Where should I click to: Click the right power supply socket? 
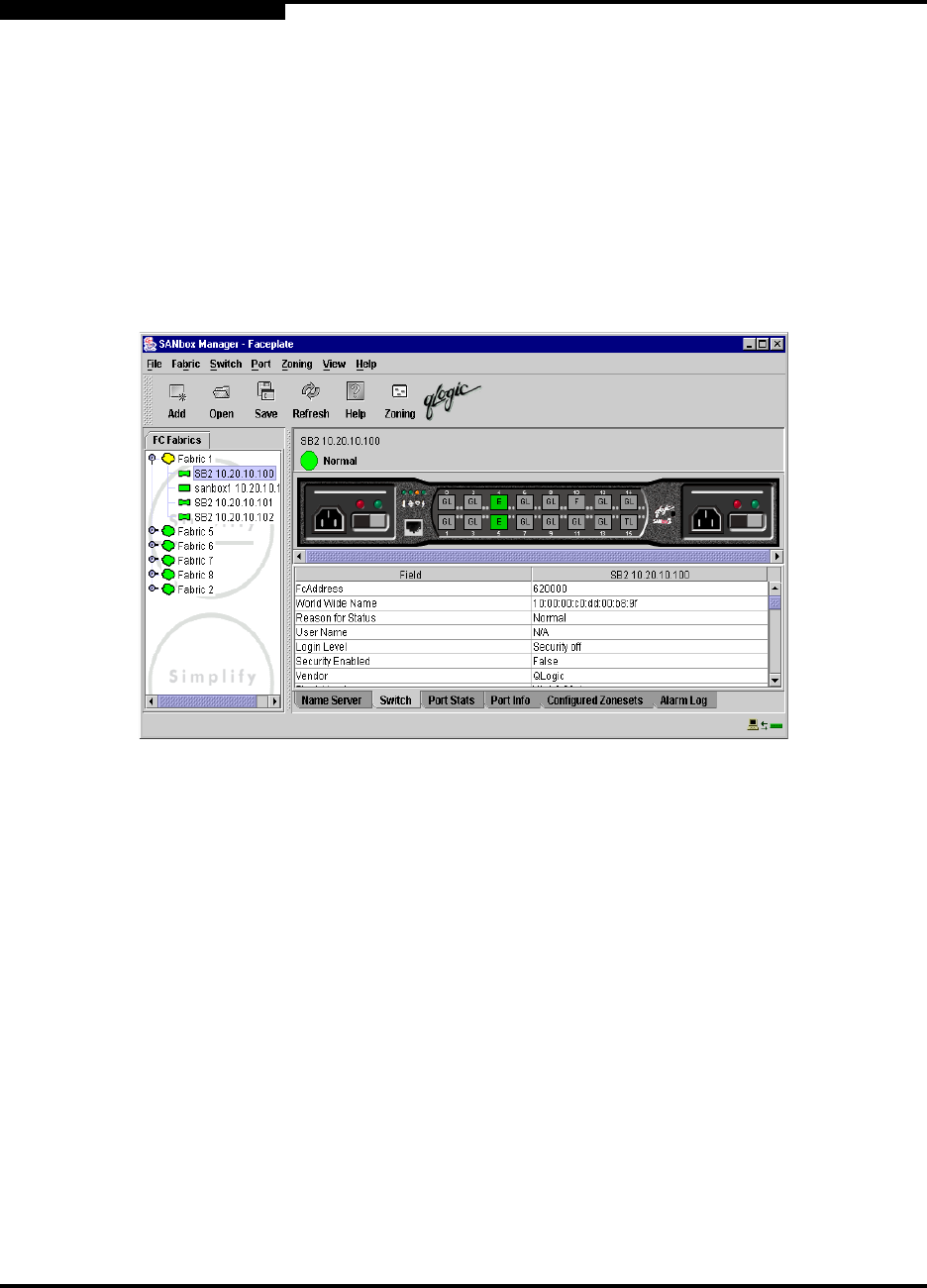click(706, 520)
